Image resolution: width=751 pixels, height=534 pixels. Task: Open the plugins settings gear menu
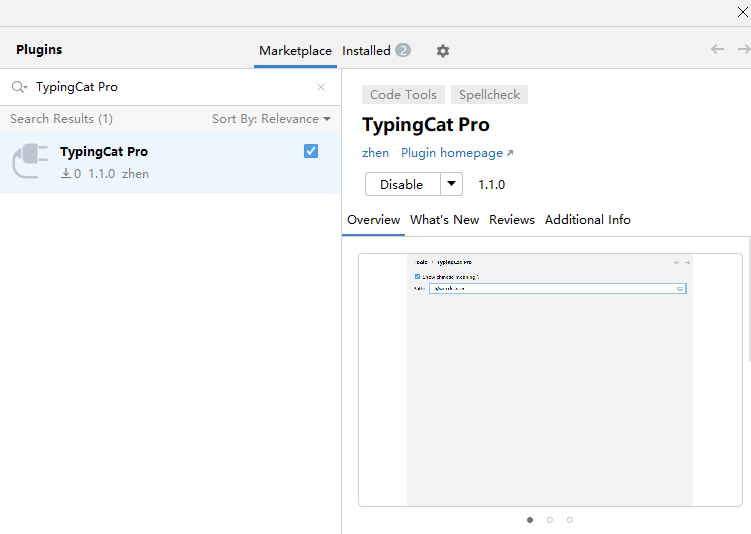coord(443,51)
